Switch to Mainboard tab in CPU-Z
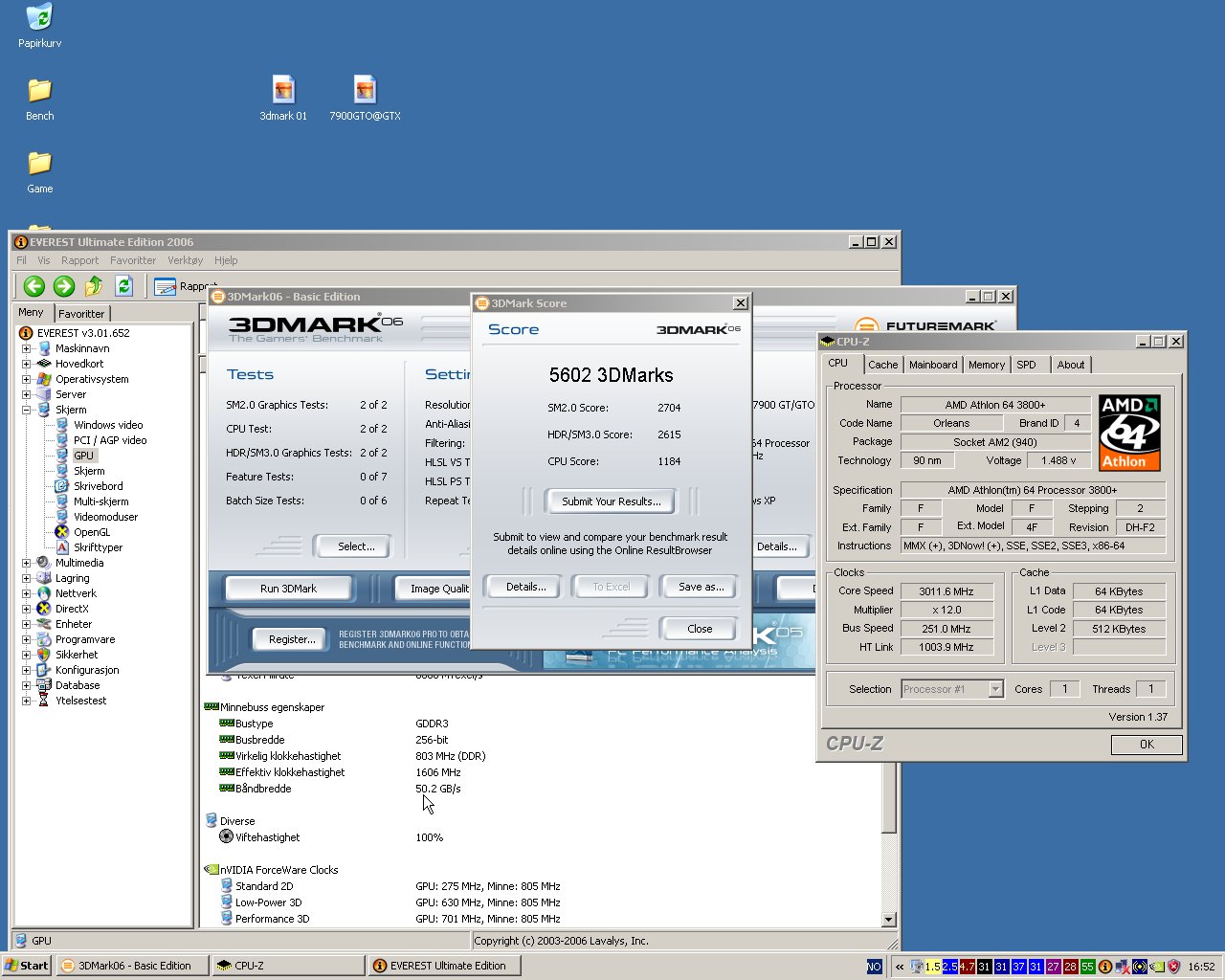Viewport: 1225px width, 980px height. pyautogui.click(x=933, y=365)
